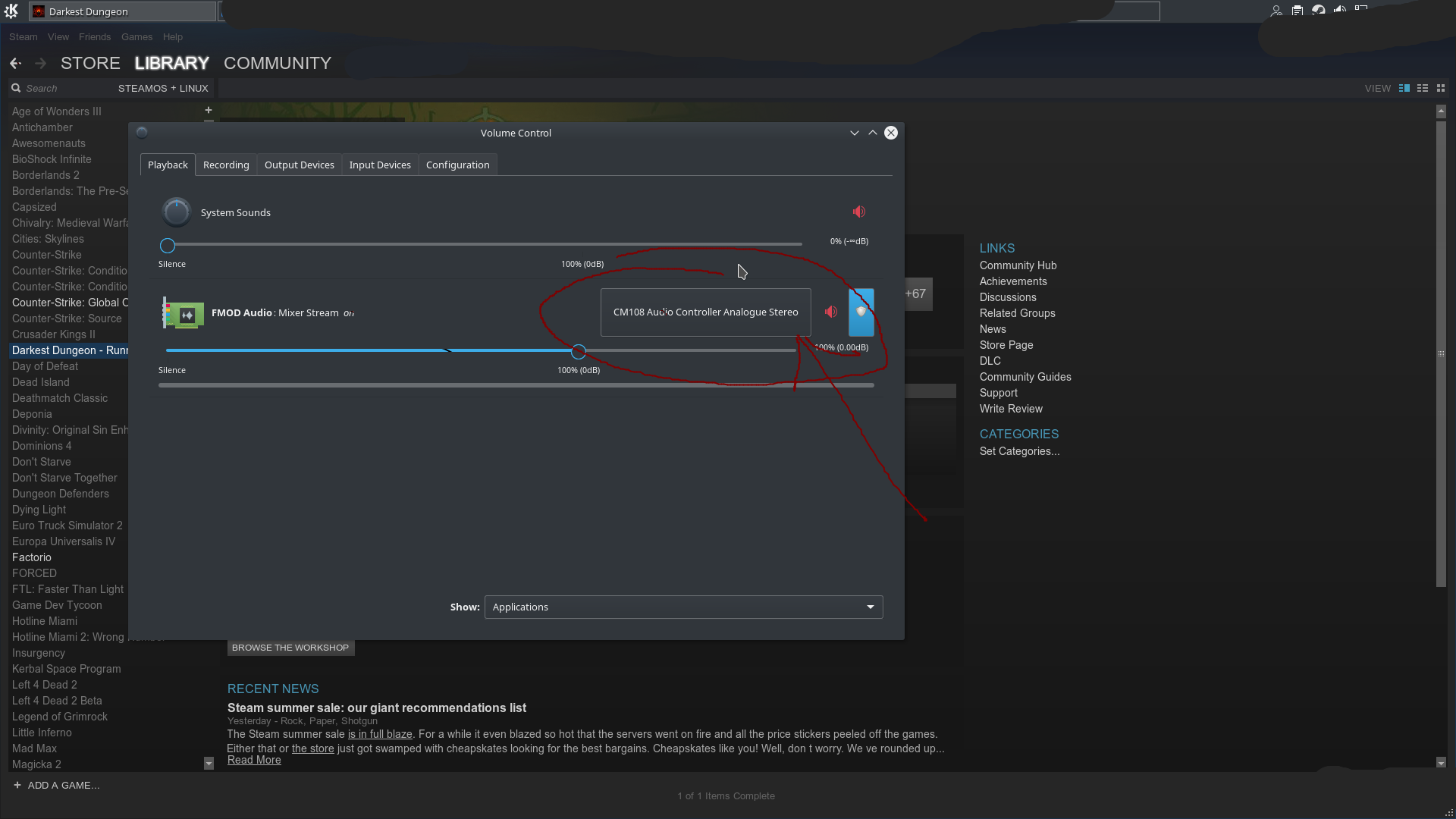Open the Show Applications dropdown
Viewport: 1456px width, 819px height.
(683, 607)
